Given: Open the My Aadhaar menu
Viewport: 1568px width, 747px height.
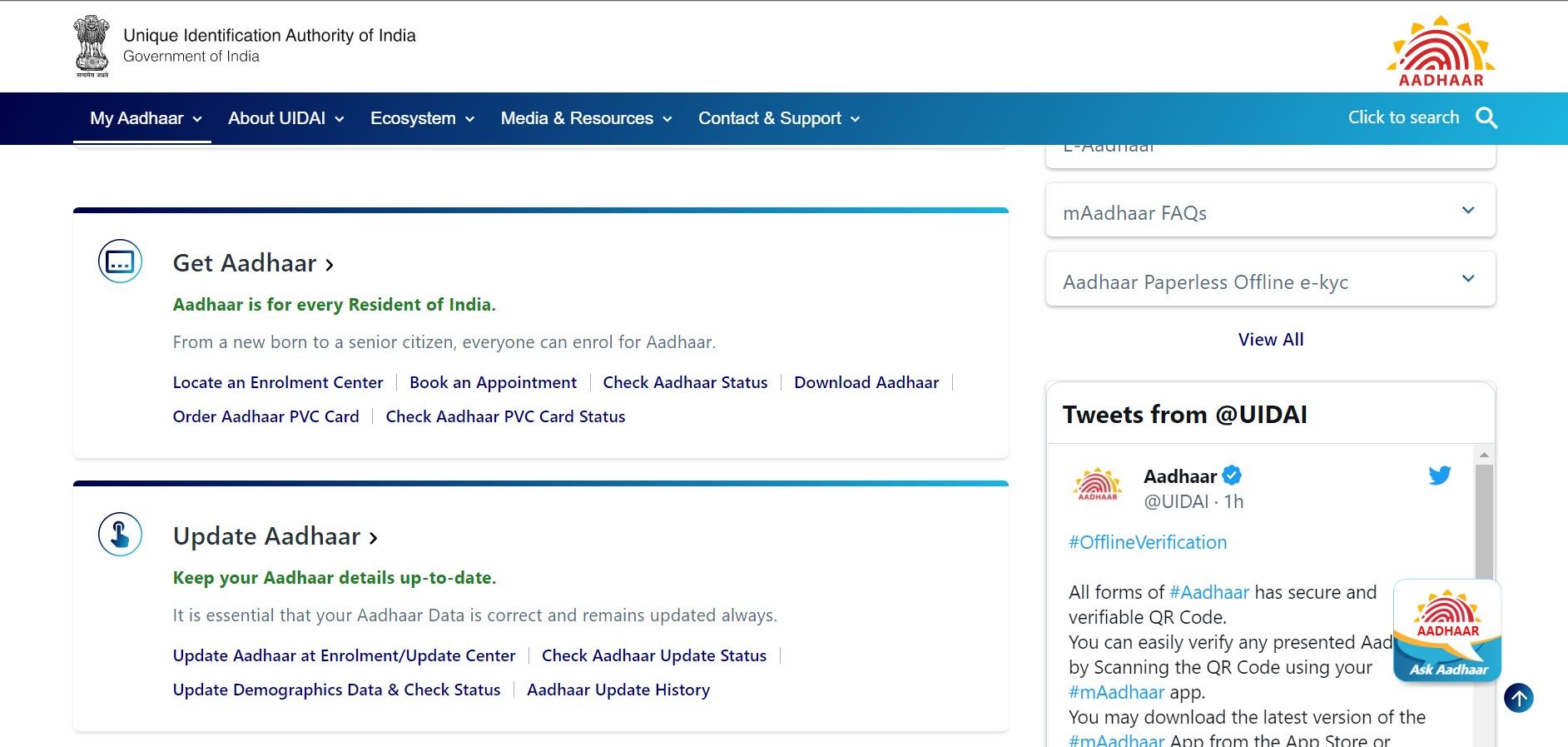Looking at the screenshot, I should click(x=146, y=118).
